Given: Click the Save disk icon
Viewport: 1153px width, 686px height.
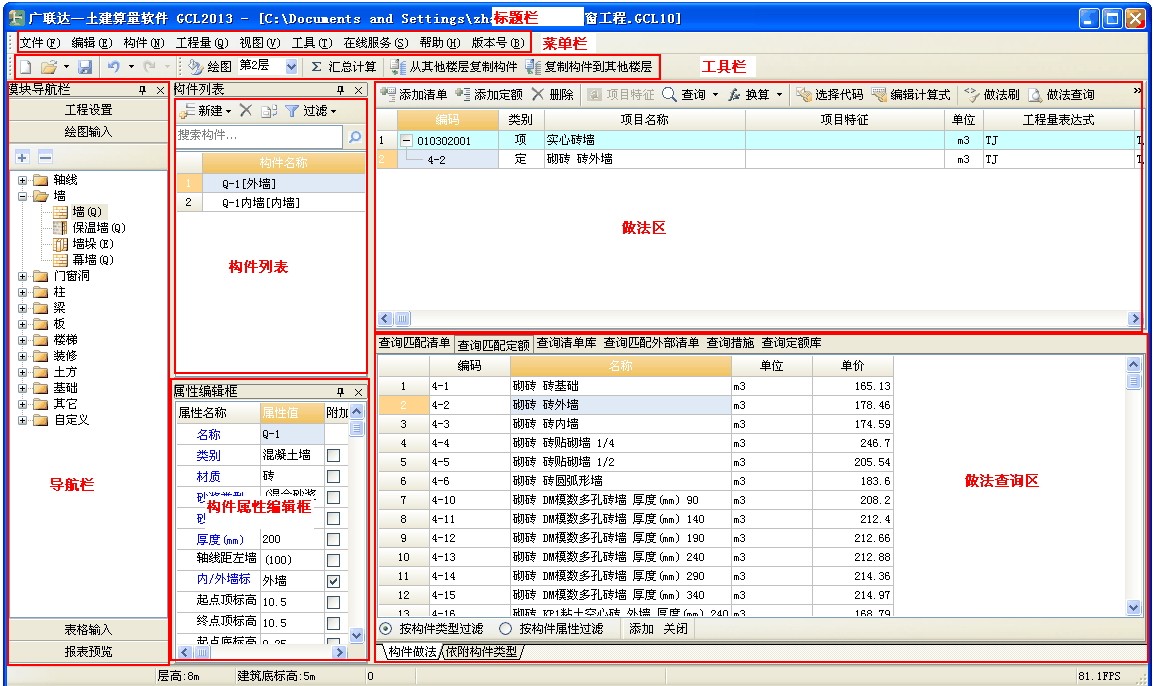Looking at the screenshot, I should pos(85,67).
